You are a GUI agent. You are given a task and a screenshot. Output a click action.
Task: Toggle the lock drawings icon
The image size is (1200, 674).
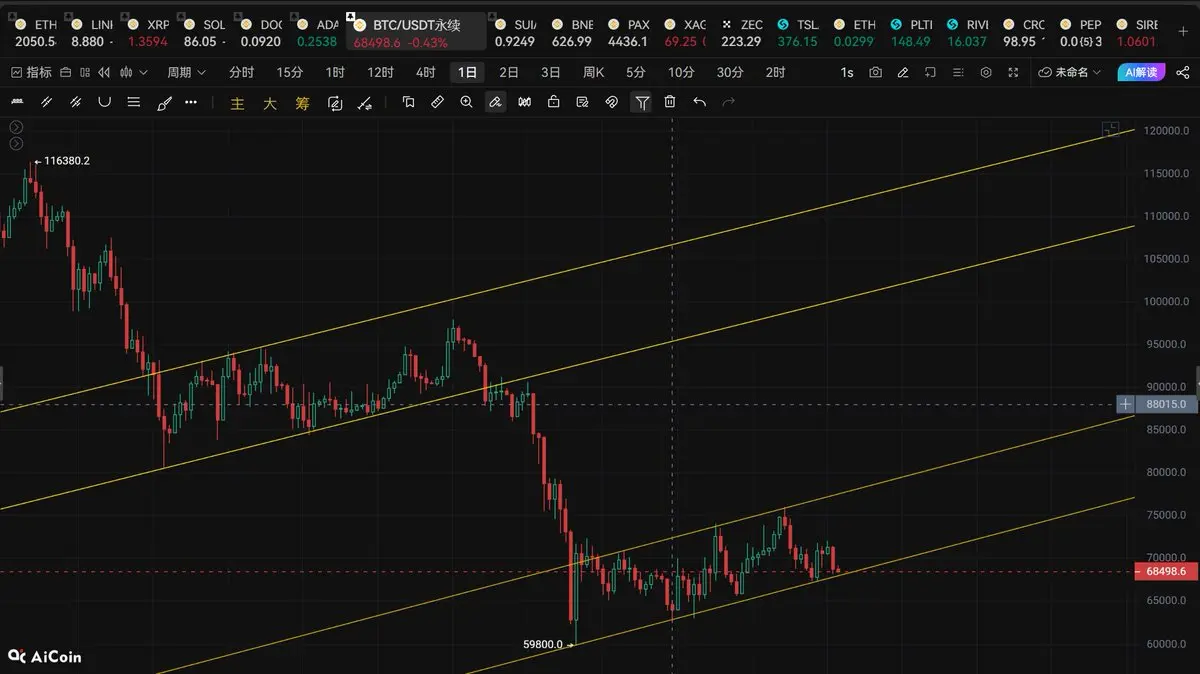tap(553, 102)
